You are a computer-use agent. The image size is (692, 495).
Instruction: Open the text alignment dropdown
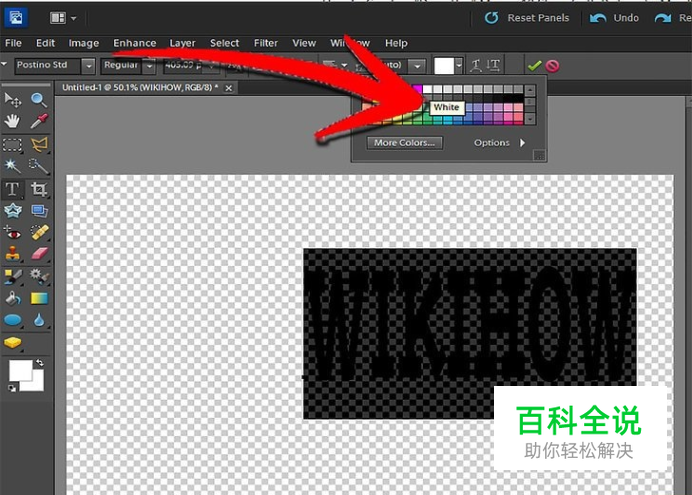tap(344, 66)
